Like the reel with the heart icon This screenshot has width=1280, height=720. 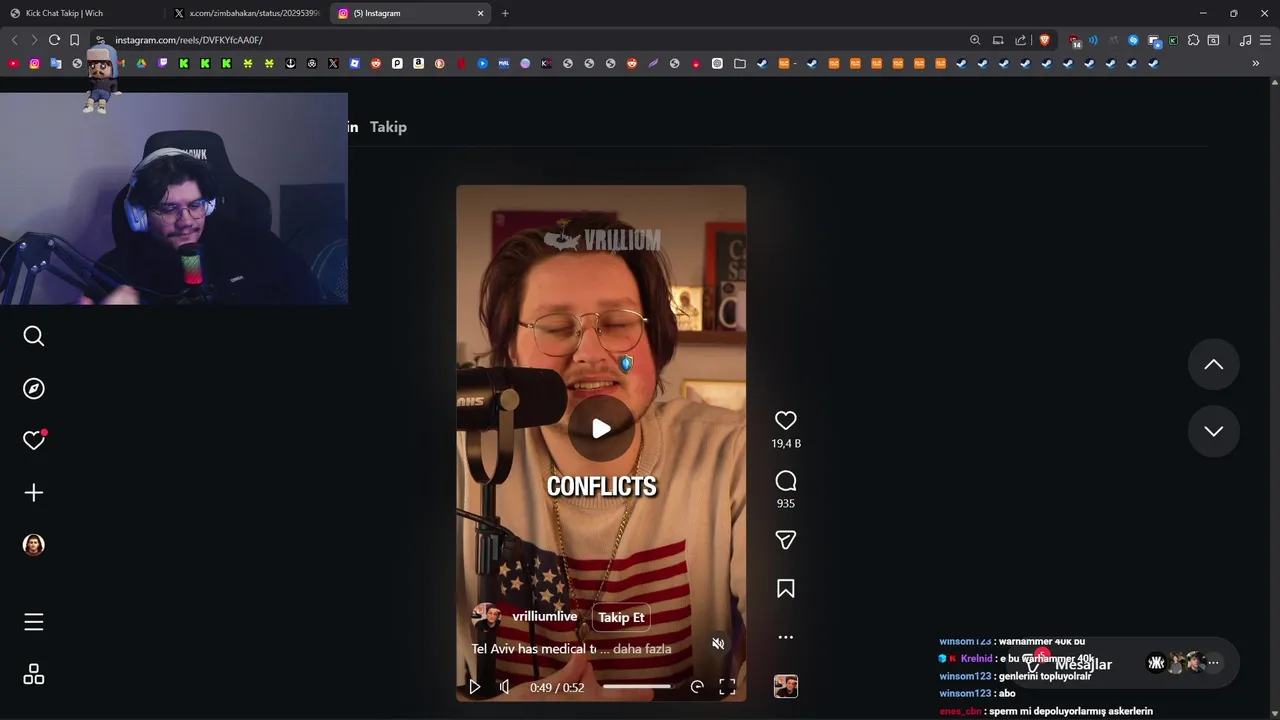pos(786,421)
